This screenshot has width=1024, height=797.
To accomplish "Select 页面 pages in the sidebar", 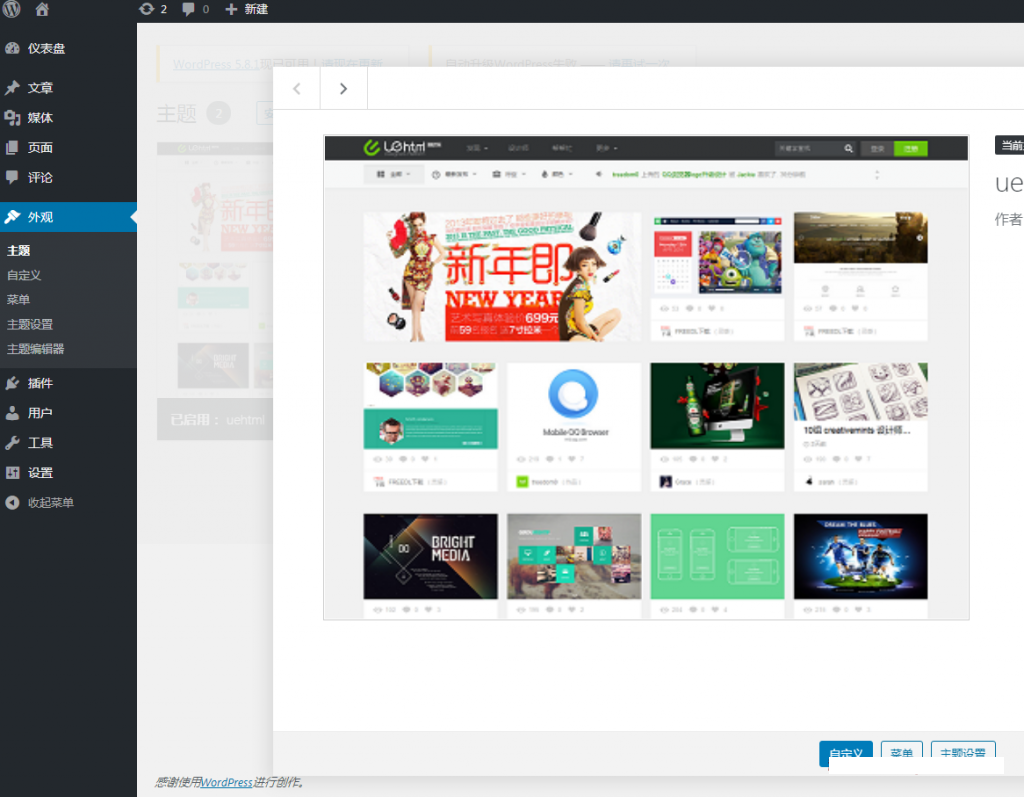I will click(40, 148).
